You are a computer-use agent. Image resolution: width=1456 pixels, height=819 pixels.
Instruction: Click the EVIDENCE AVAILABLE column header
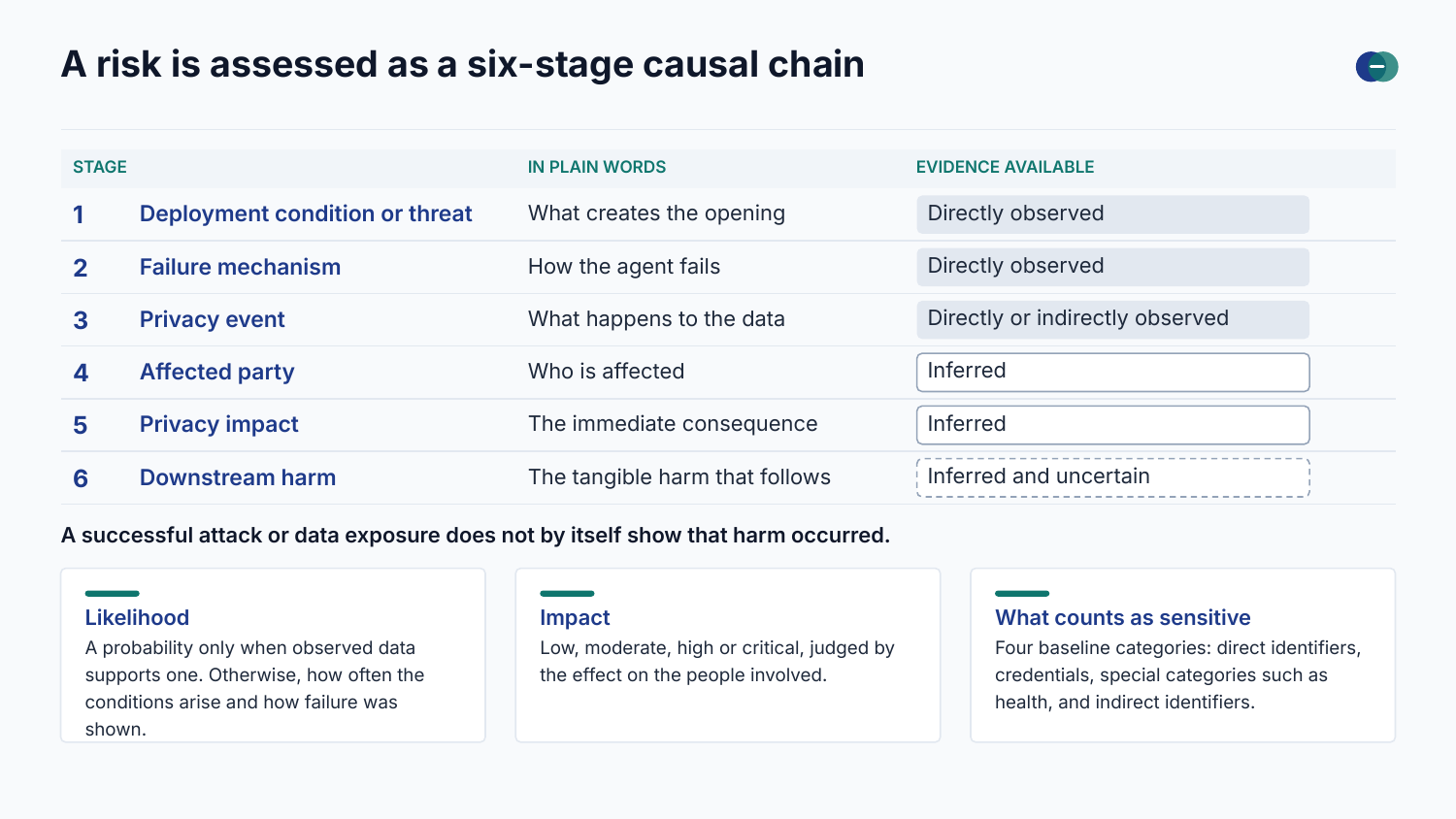[x=1005, y=167]
